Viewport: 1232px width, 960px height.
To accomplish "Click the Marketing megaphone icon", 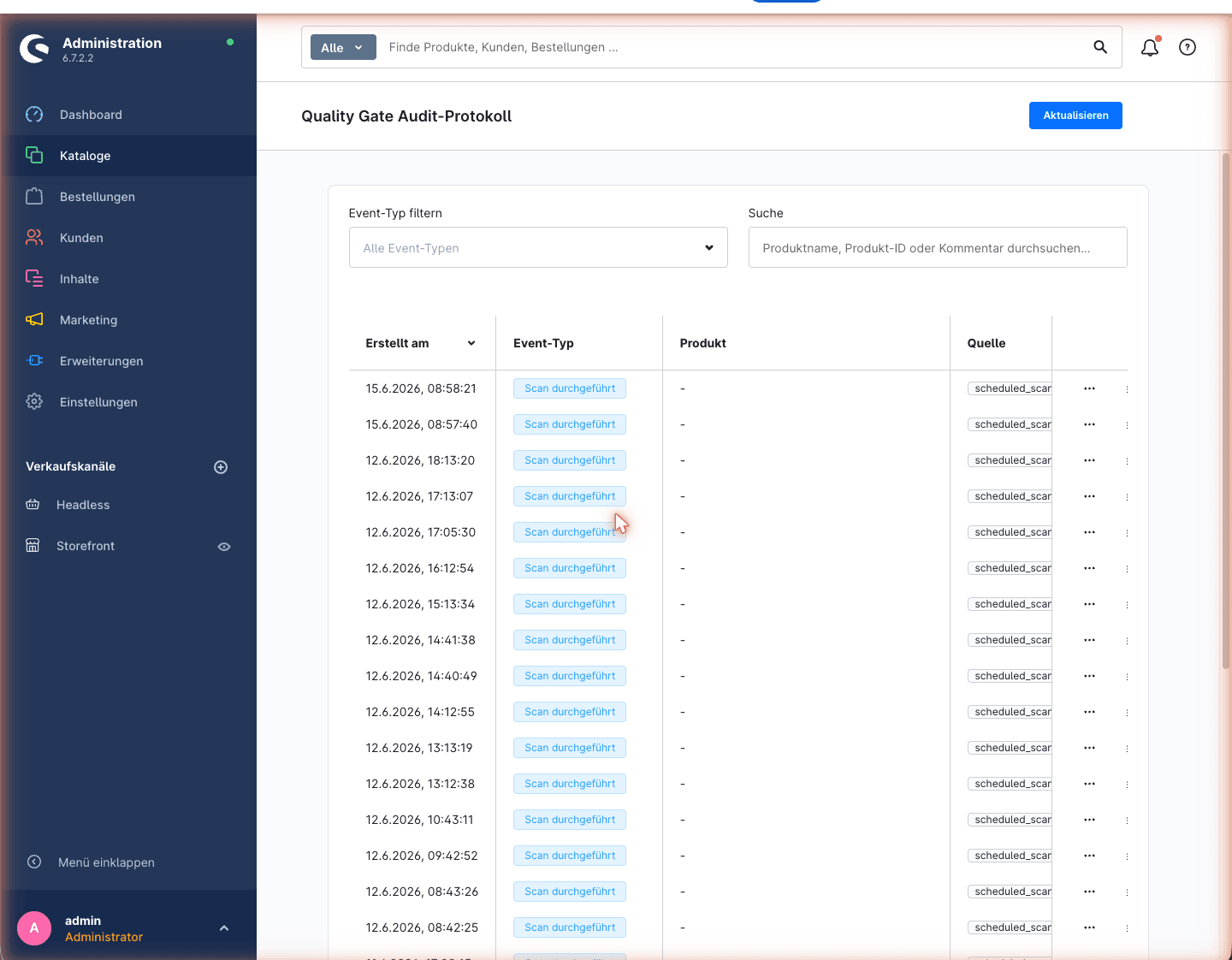I will click(34, 319).
